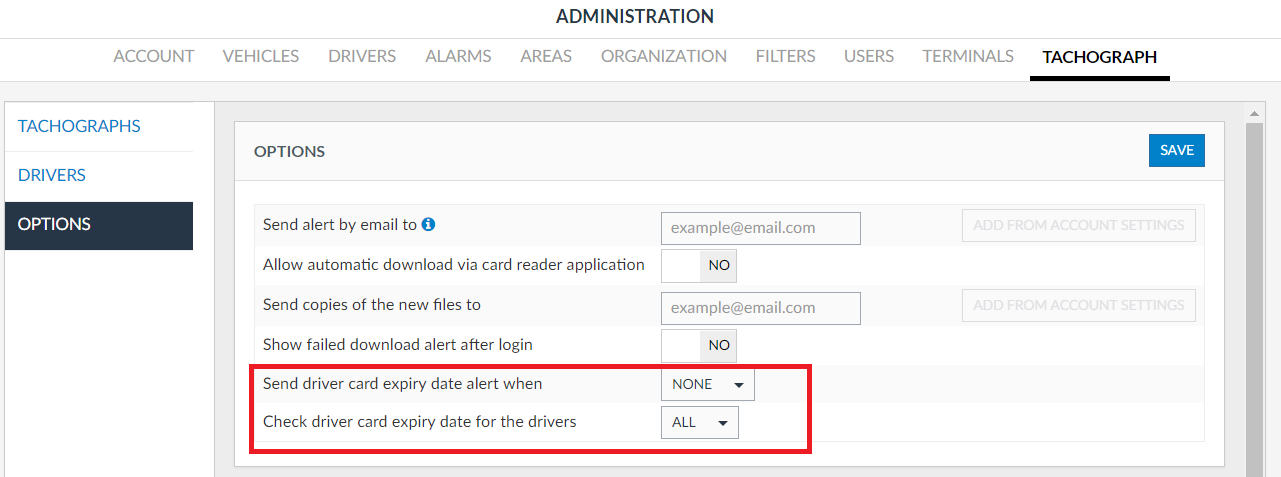Switch to the USERS tab
The width and height of the screenshot is (1281, 477).
pyautogui.click(x=868, y=56)
